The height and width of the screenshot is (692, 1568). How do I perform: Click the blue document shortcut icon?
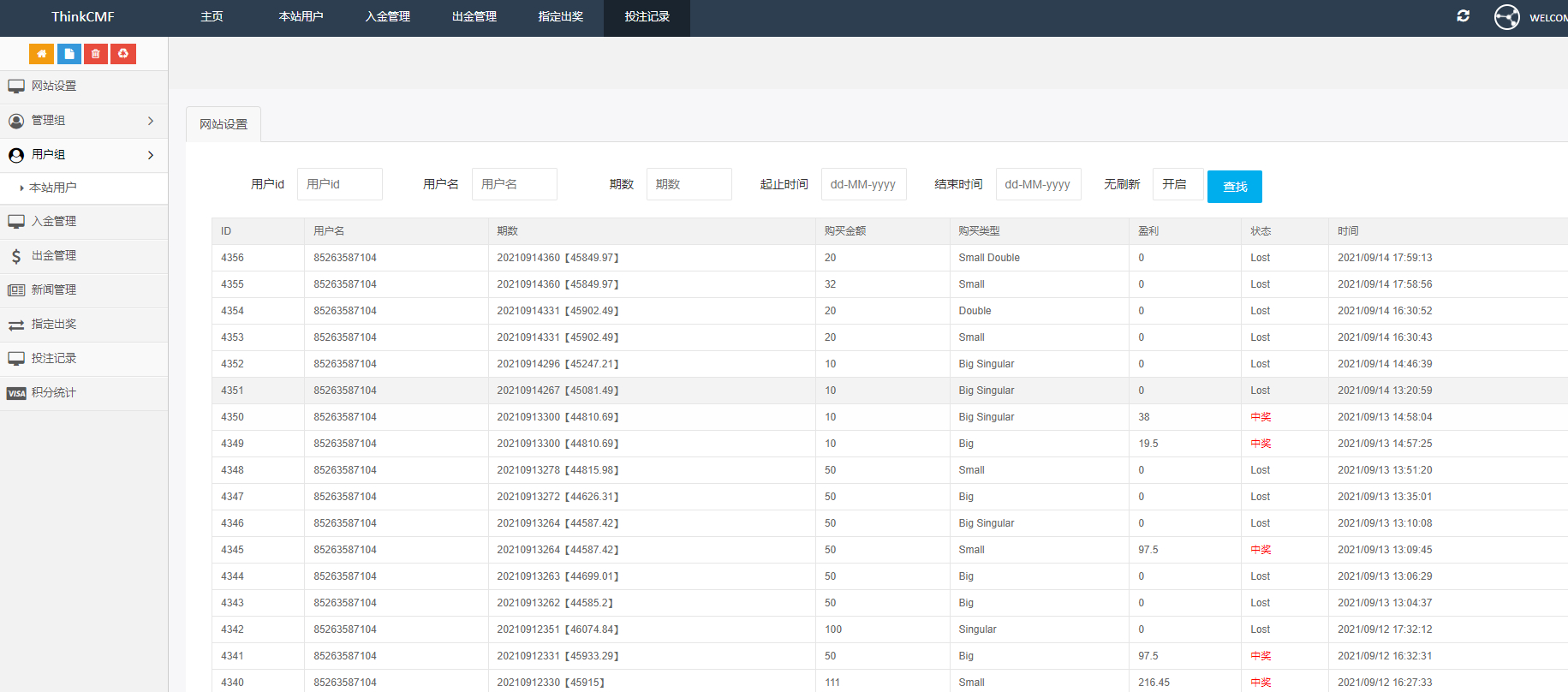point(69,54)
